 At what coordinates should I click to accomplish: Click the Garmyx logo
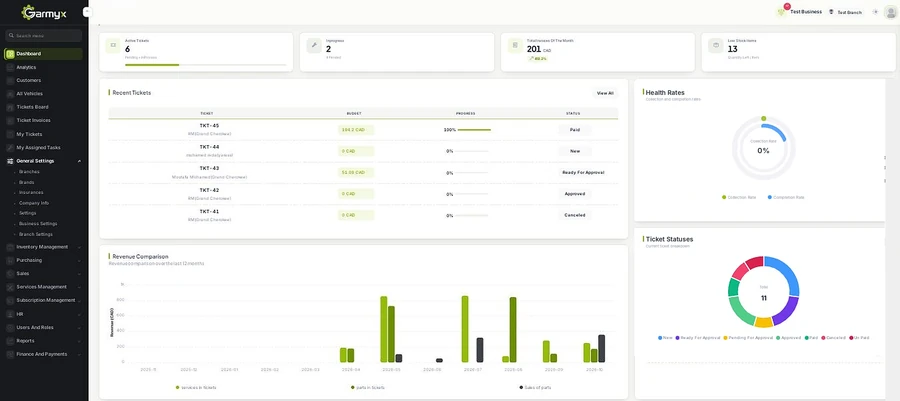click(44, 12)
